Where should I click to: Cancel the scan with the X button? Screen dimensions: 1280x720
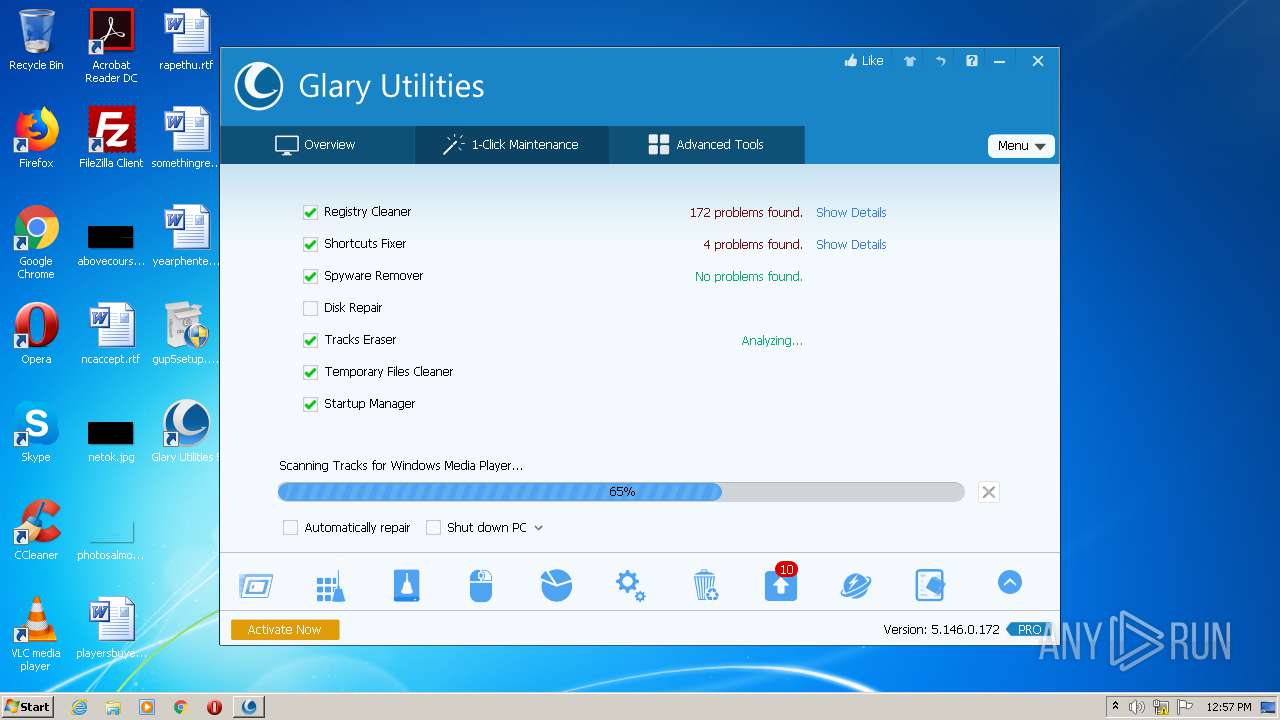click(988, 492)
